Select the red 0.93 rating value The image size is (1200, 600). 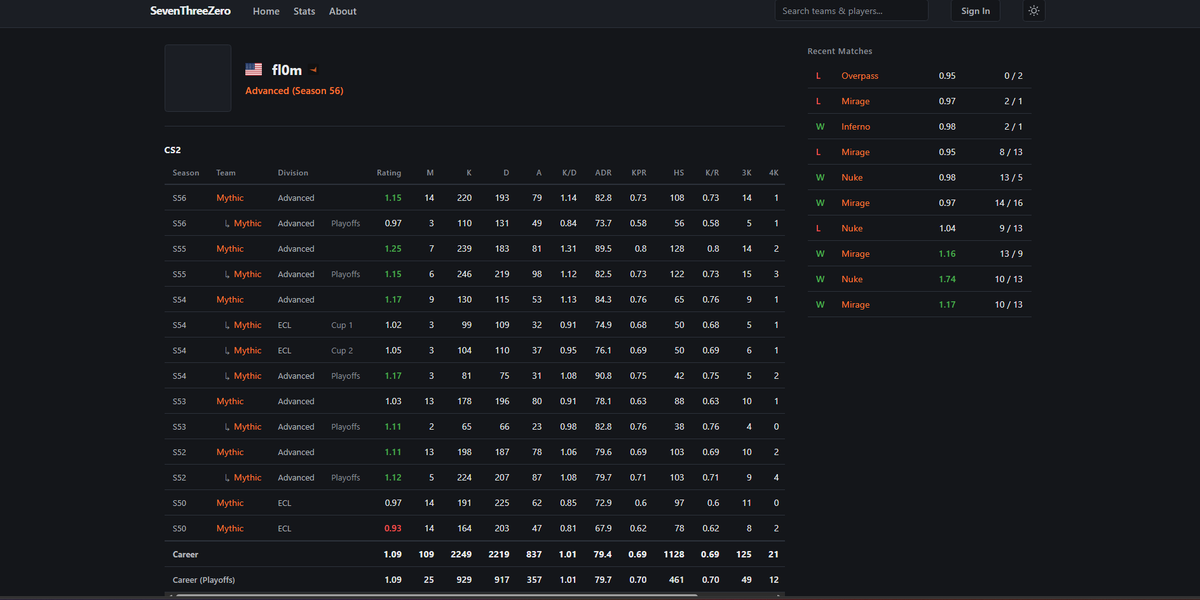(393, 528)
